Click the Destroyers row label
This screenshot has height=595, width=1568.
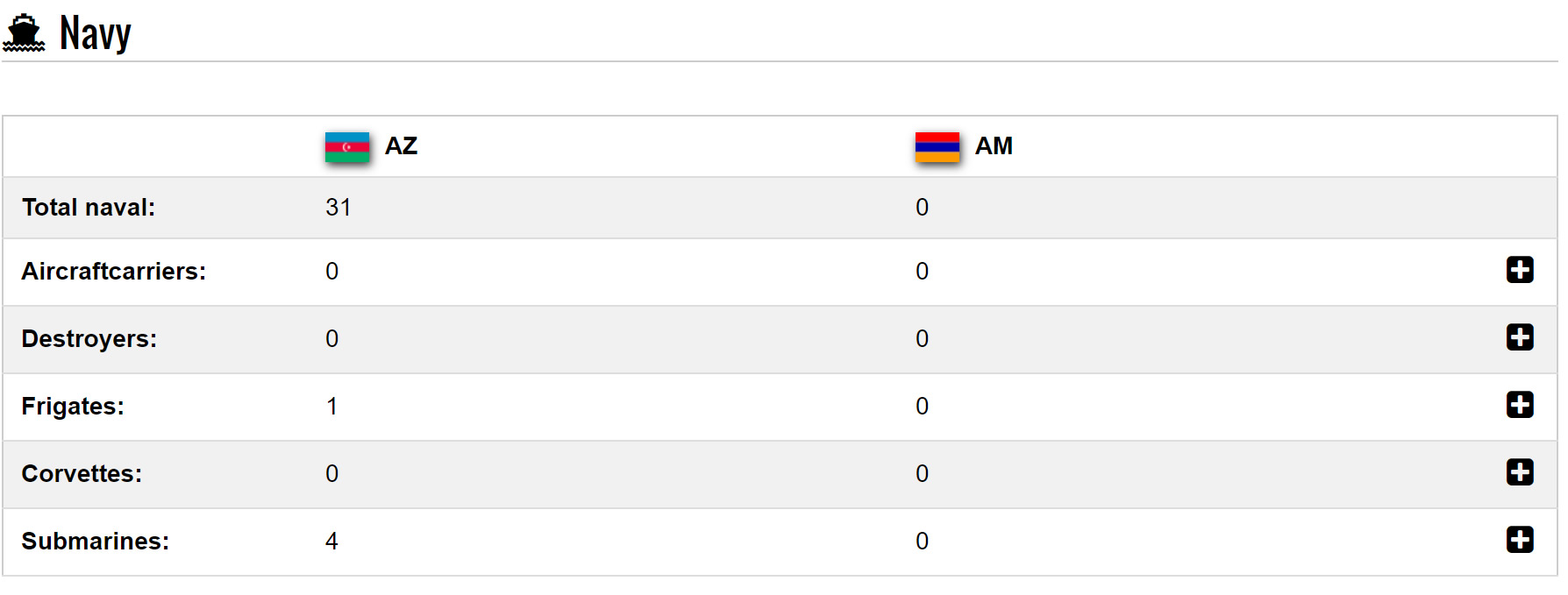point(89,339)
